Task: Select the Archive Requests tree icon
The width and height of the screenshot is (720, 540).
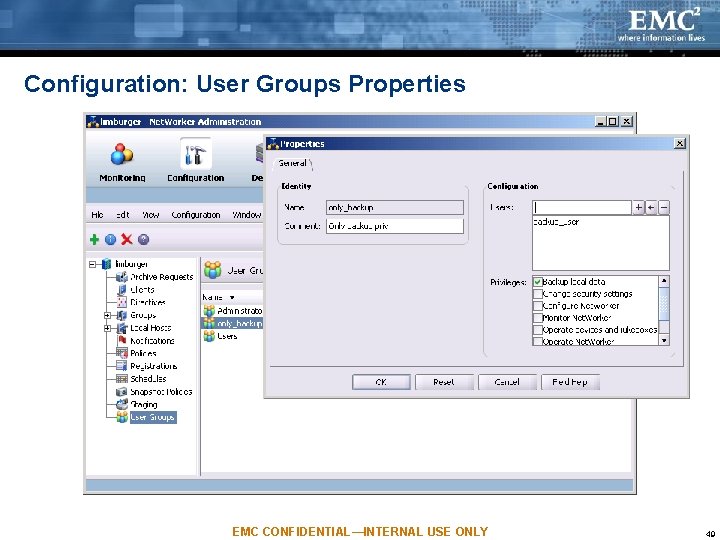Action: coord(122,277)
